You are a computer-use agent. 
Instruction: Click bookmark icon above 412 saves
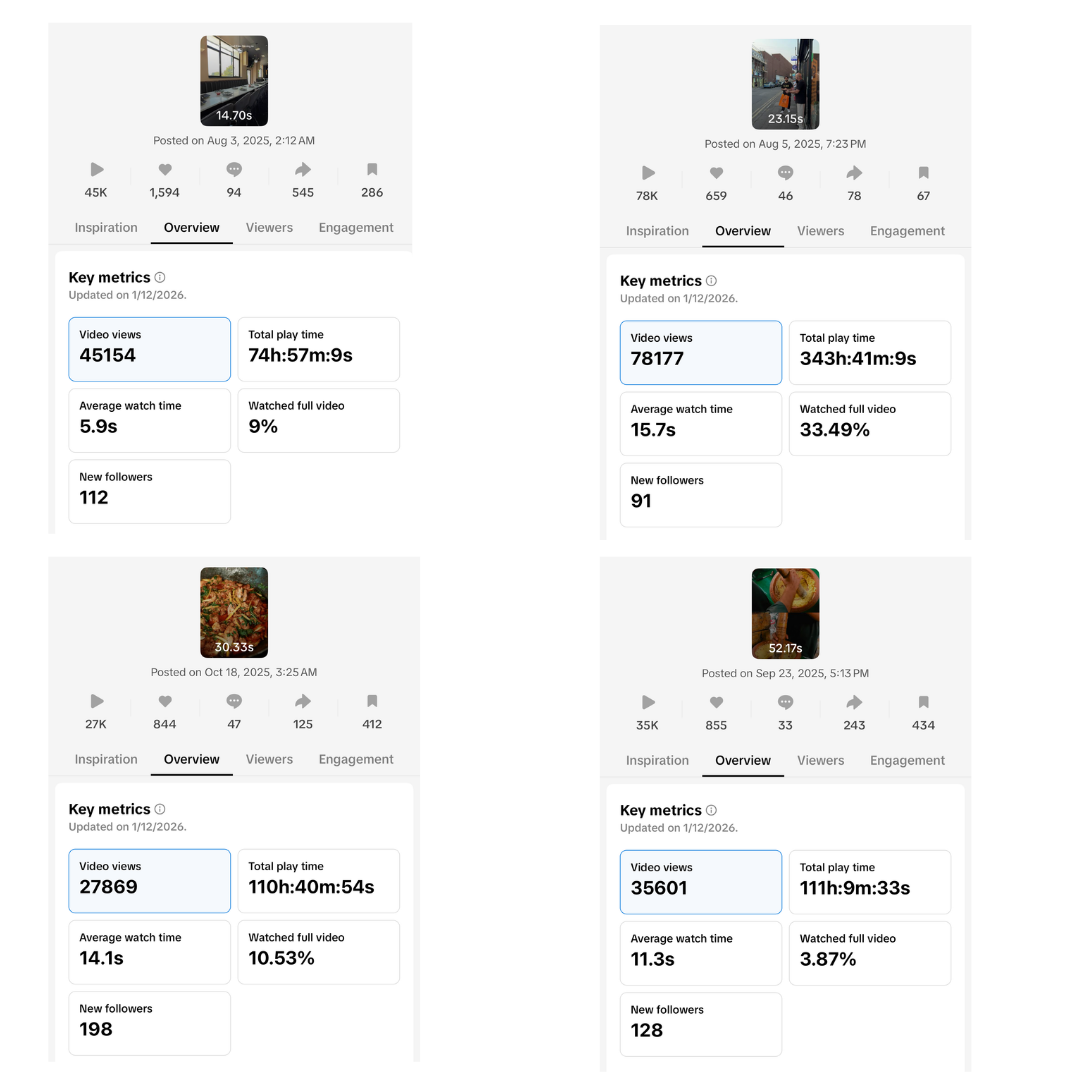(372, 702)
